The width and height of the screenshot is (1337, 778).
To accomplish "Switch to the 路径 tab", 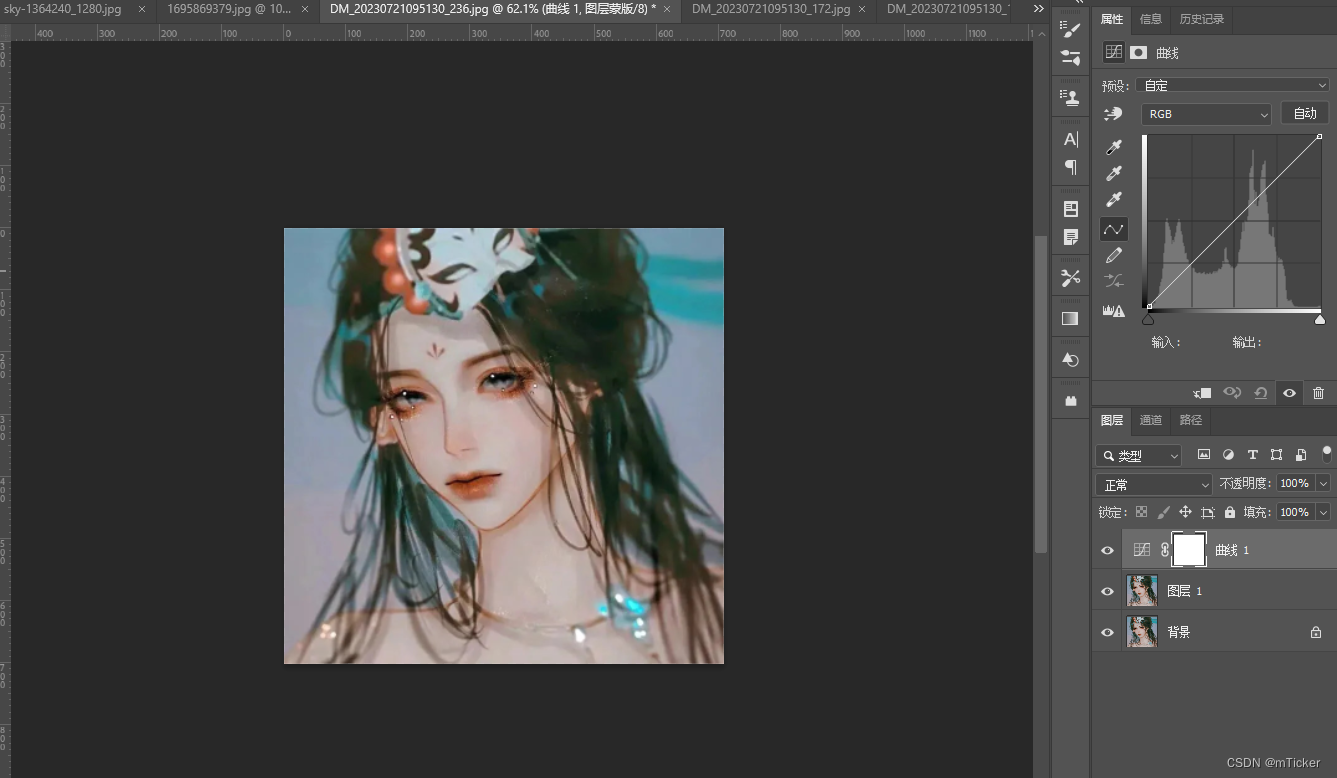I will pyautogui.click(x=1191, y=420).
